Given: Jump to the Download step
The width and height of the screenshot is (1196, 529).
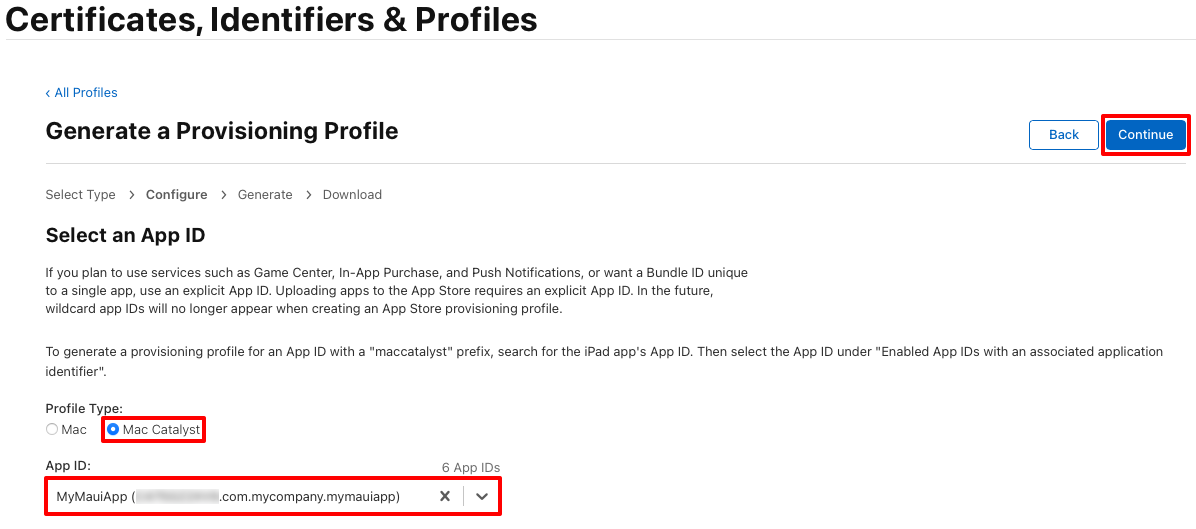Looking at the screenshot, I should 352,194.
